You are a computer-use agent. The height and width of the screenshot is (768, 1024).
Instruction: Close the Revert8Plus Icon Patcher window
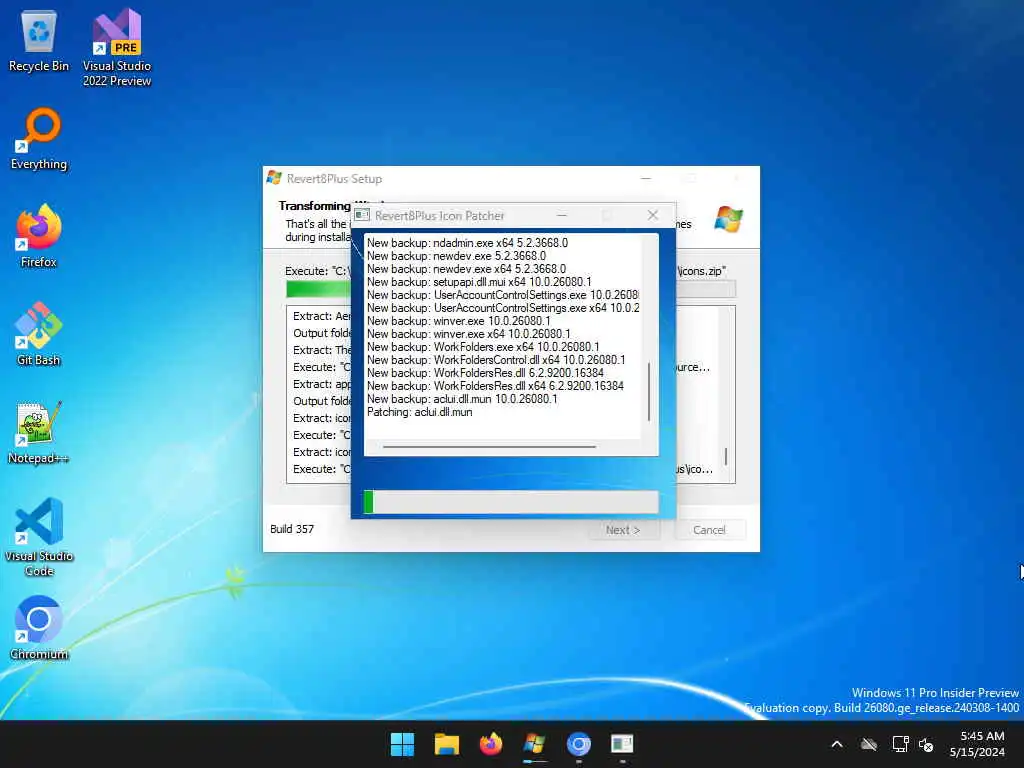pos(652,215)
